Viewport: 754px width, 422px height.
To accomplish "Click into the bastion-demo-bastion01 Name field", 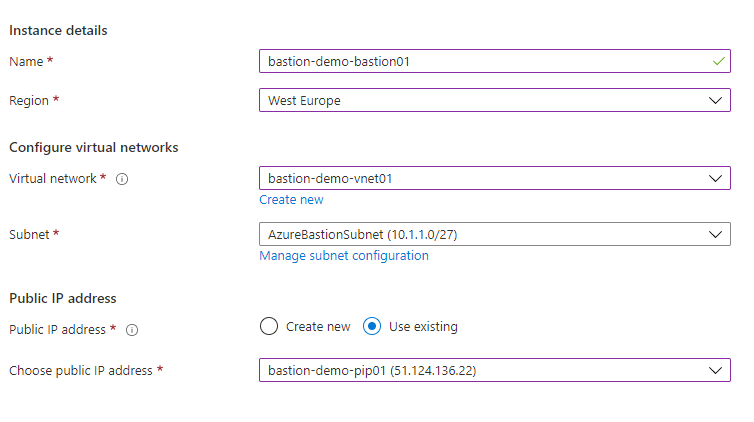I will point(495,61).
